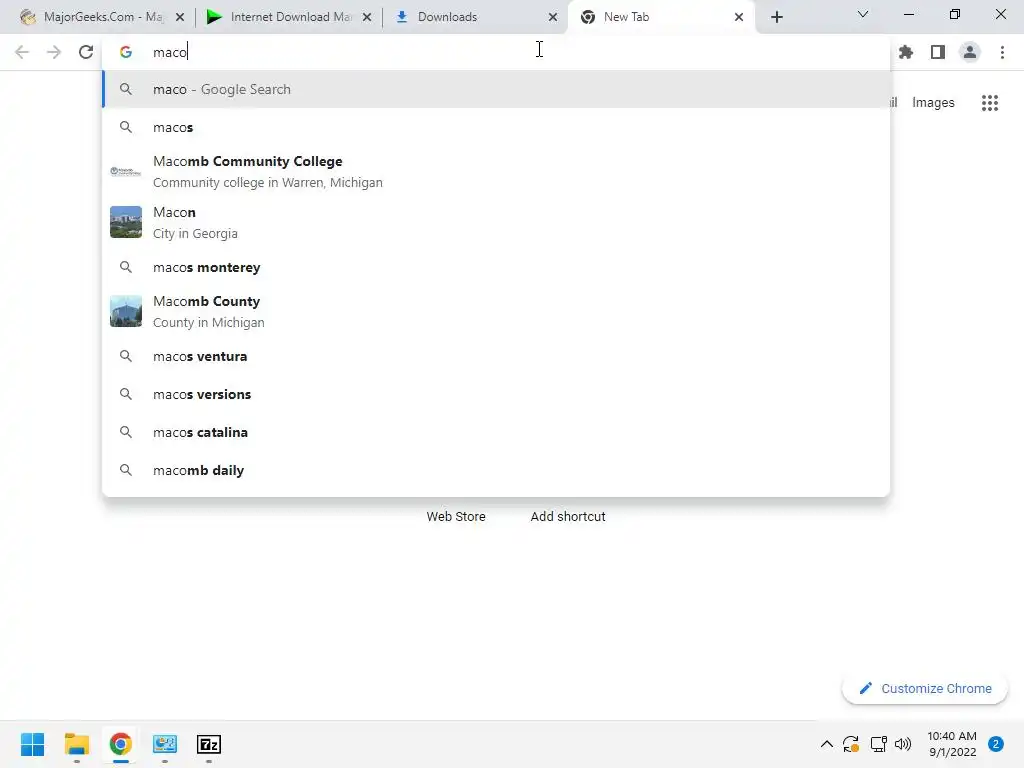Open 7-Zip from the taskbar
Image resolution: width=1024 pixels, height=768 pixels.
pos(209,744)
